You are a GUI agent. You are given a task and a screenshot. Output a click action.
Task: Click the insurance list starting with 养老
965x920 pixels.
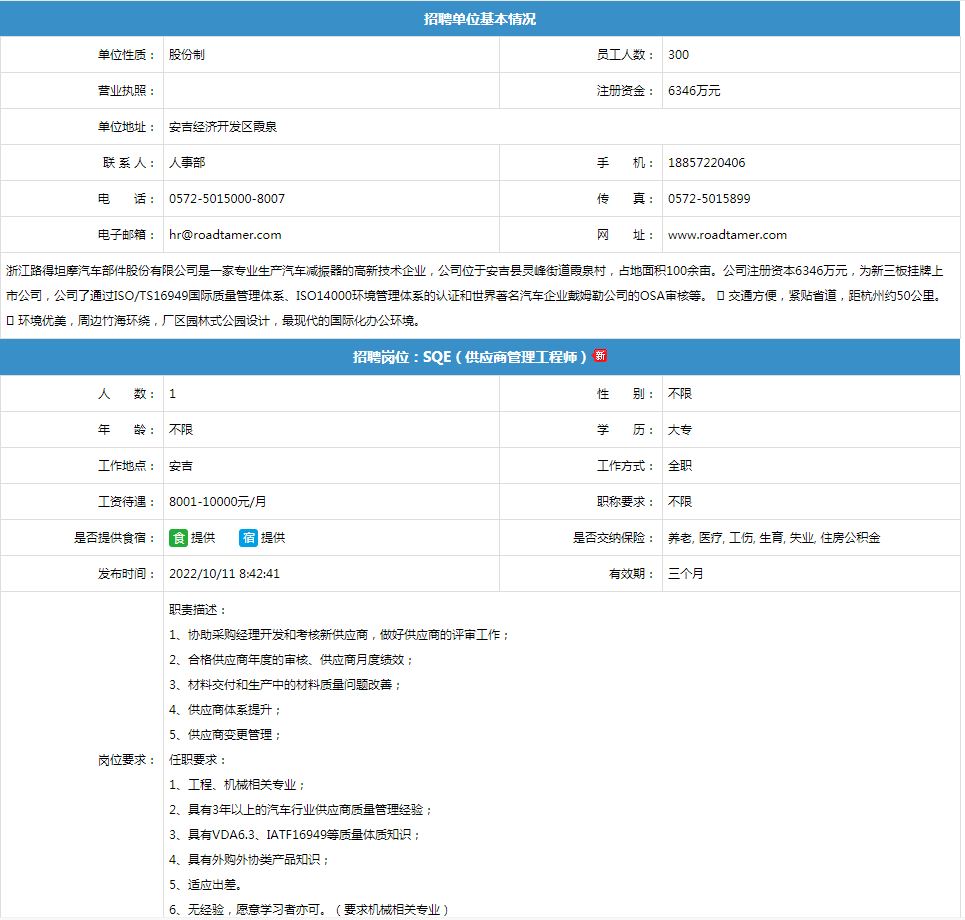click(774, 538)
